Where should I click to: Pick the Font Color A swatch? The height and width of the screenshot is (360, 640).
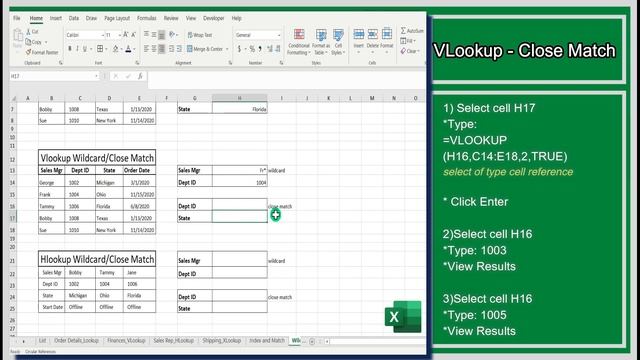coord(128,49)
